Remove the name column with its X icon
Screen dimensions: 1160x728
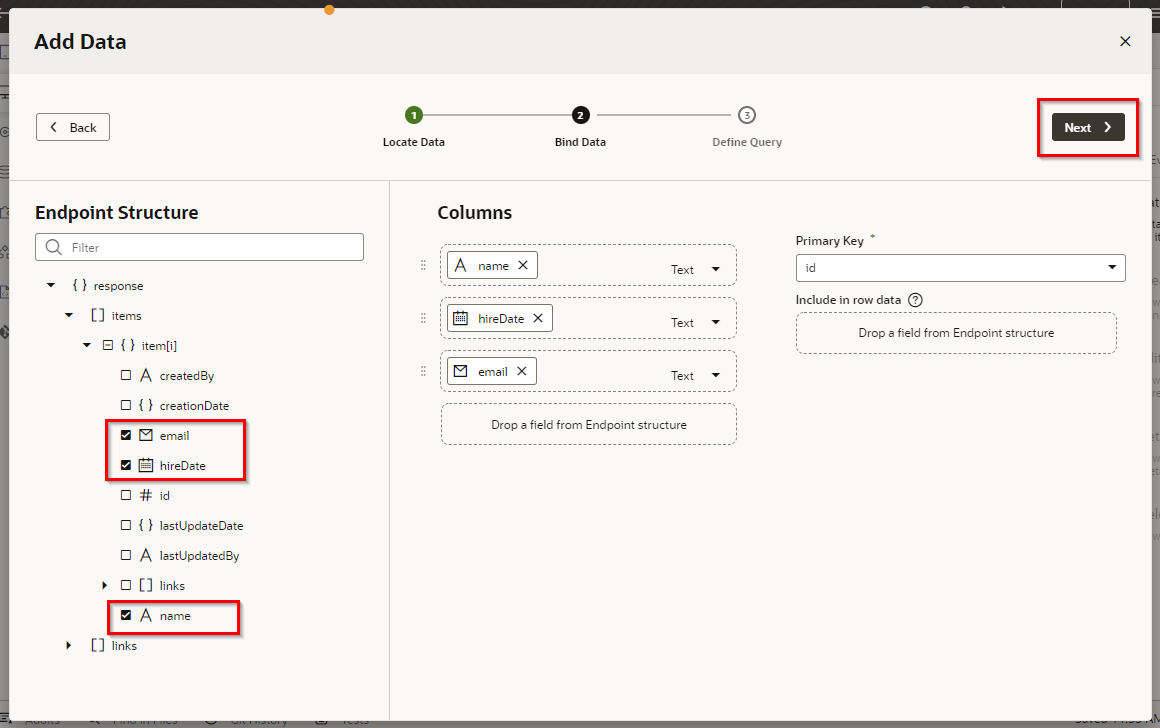point(522,266)
